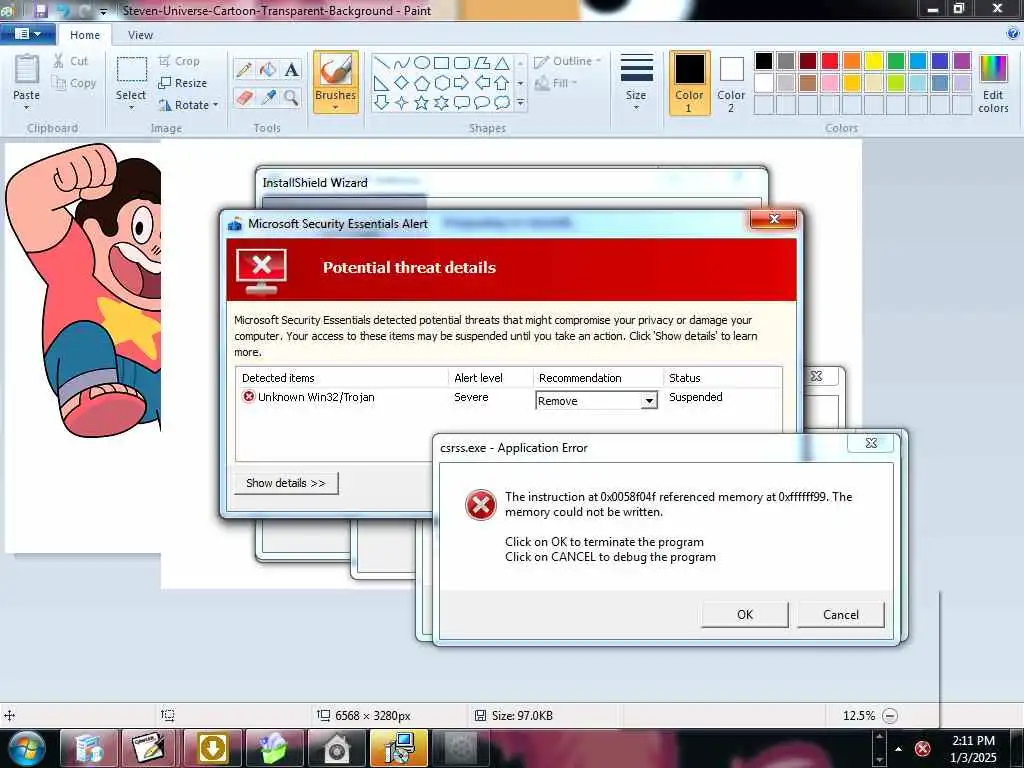Open Paint Help question mark icon
The height and width of the screenshot is (768, 1024).
(x=1014, y=34)
